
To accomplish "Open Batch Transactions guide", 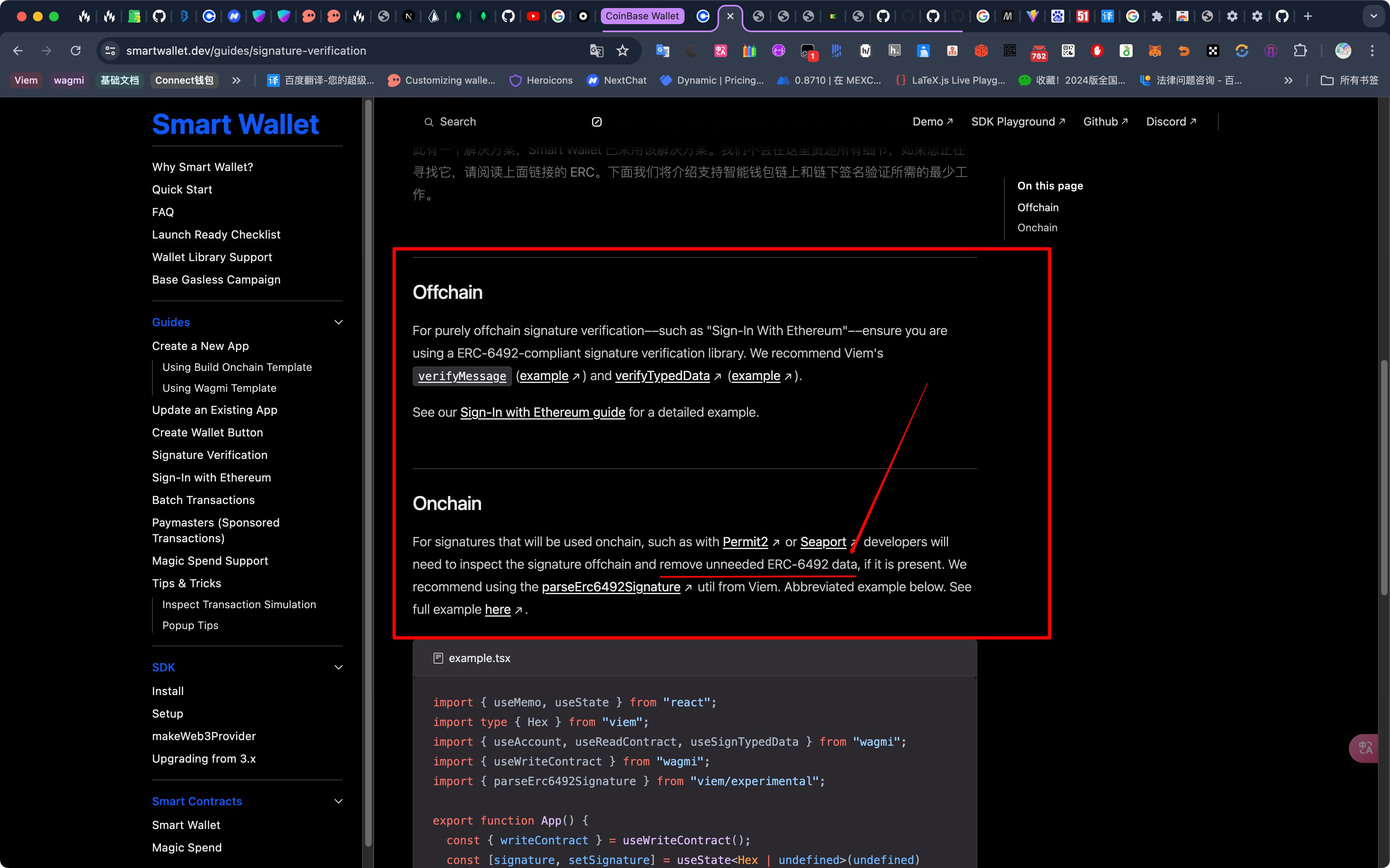I will point(203,500).
